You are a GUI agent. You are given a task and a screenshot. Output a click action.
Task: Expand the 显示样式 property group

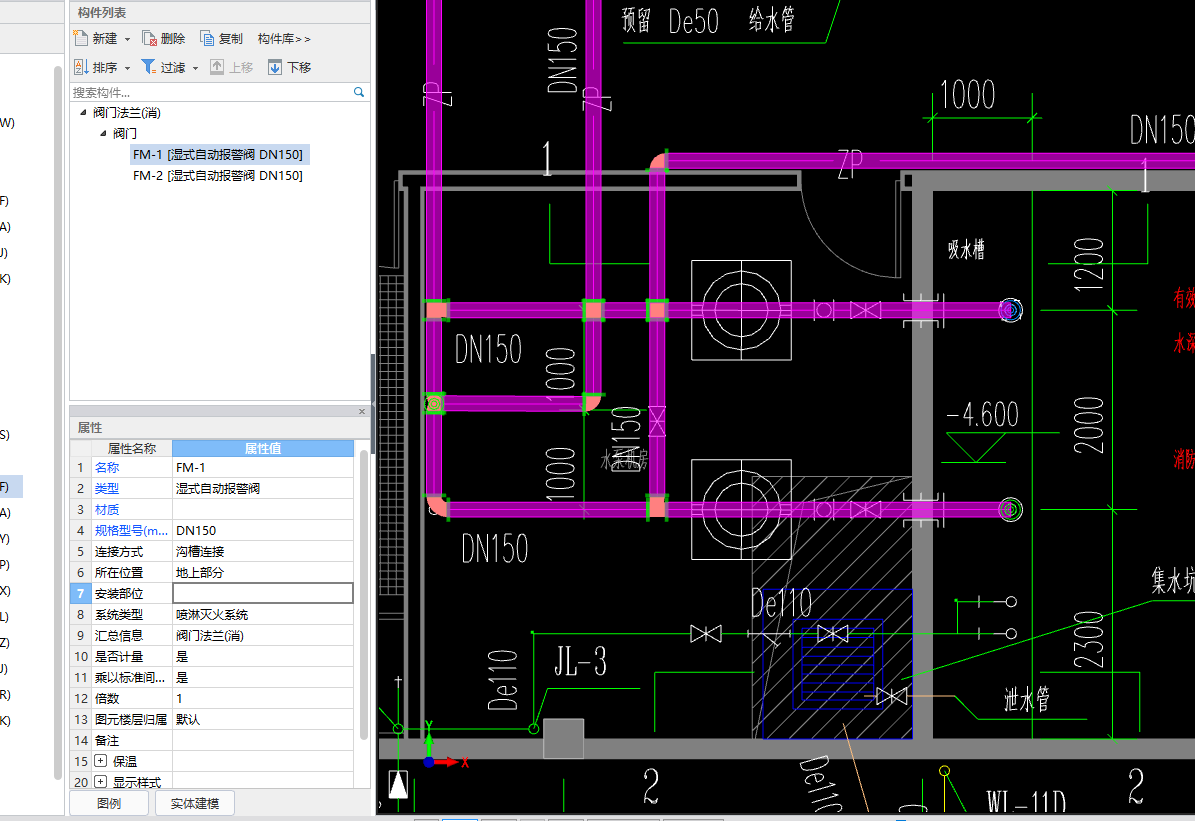[100, 782]
